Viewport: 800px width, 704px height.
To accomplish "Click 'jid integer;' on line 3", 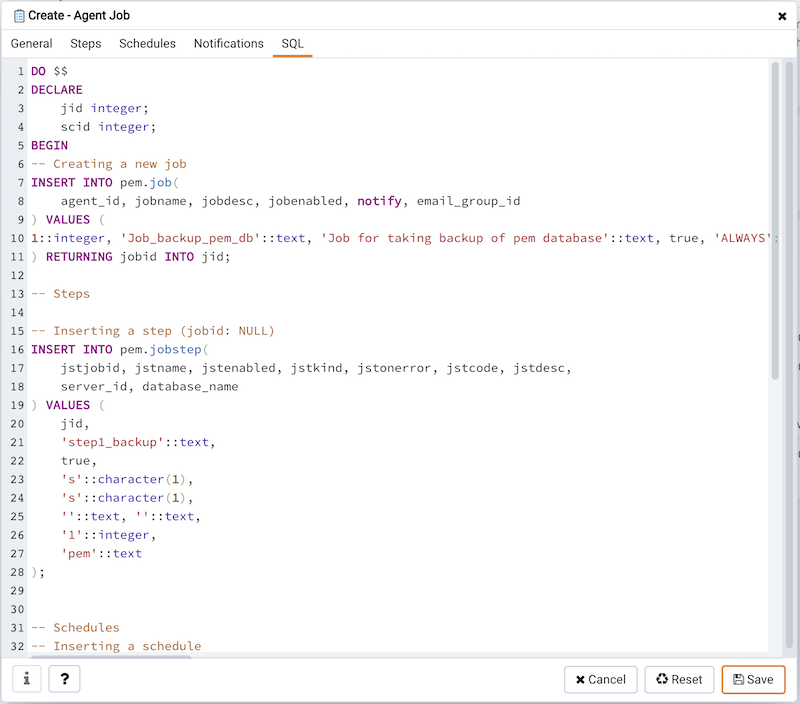I will [105, 108].
